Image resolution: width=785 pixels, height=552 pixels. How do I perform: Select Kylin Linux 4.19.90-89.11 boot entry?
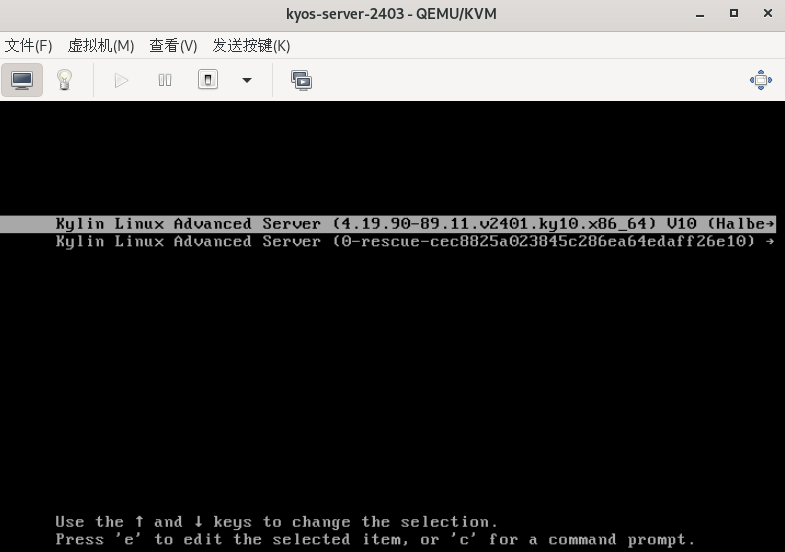(x=388, y=224)
